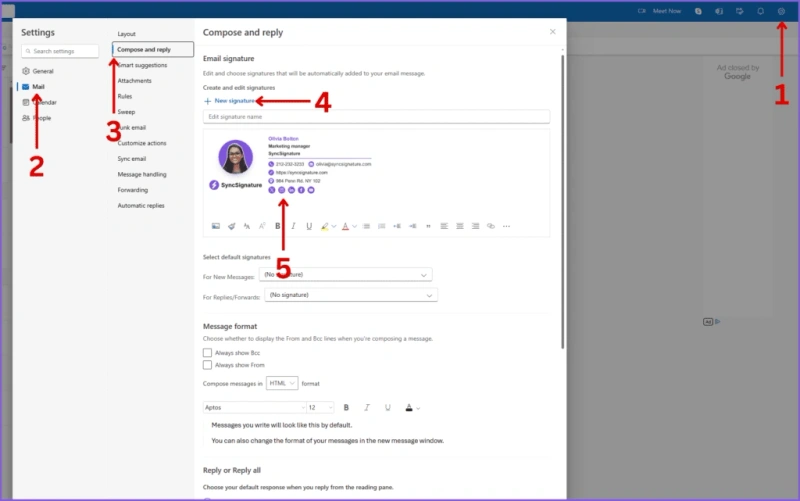Click the Skype icon in header
800x501 pixels.
(698, 11)
